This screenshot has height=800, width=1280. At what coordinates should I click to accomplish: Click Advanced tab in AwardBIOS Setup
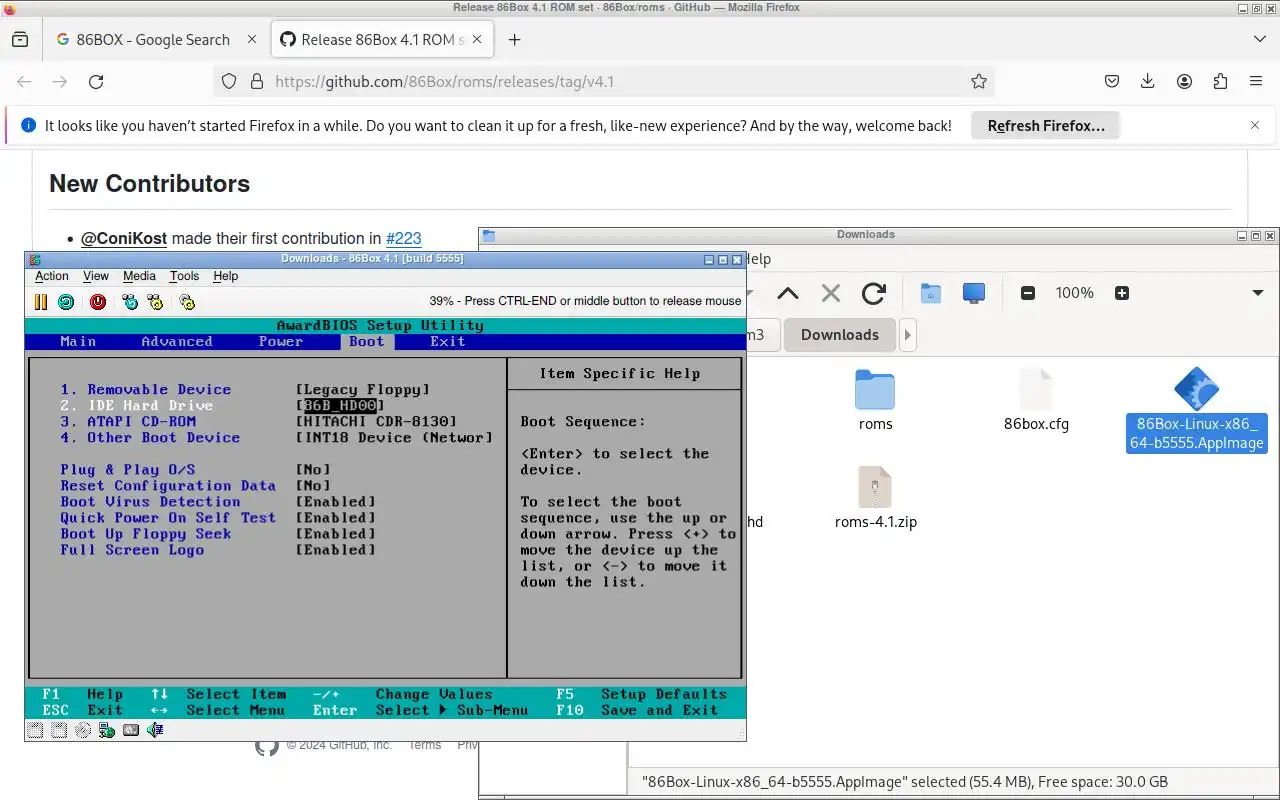(x=177, y=341)
